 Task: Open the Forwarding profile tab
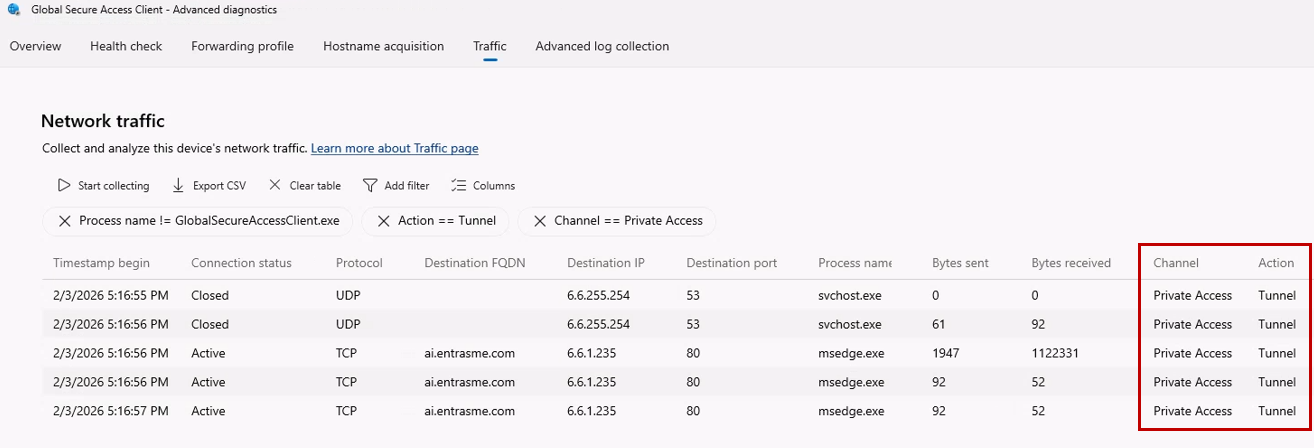pos(242,46)
